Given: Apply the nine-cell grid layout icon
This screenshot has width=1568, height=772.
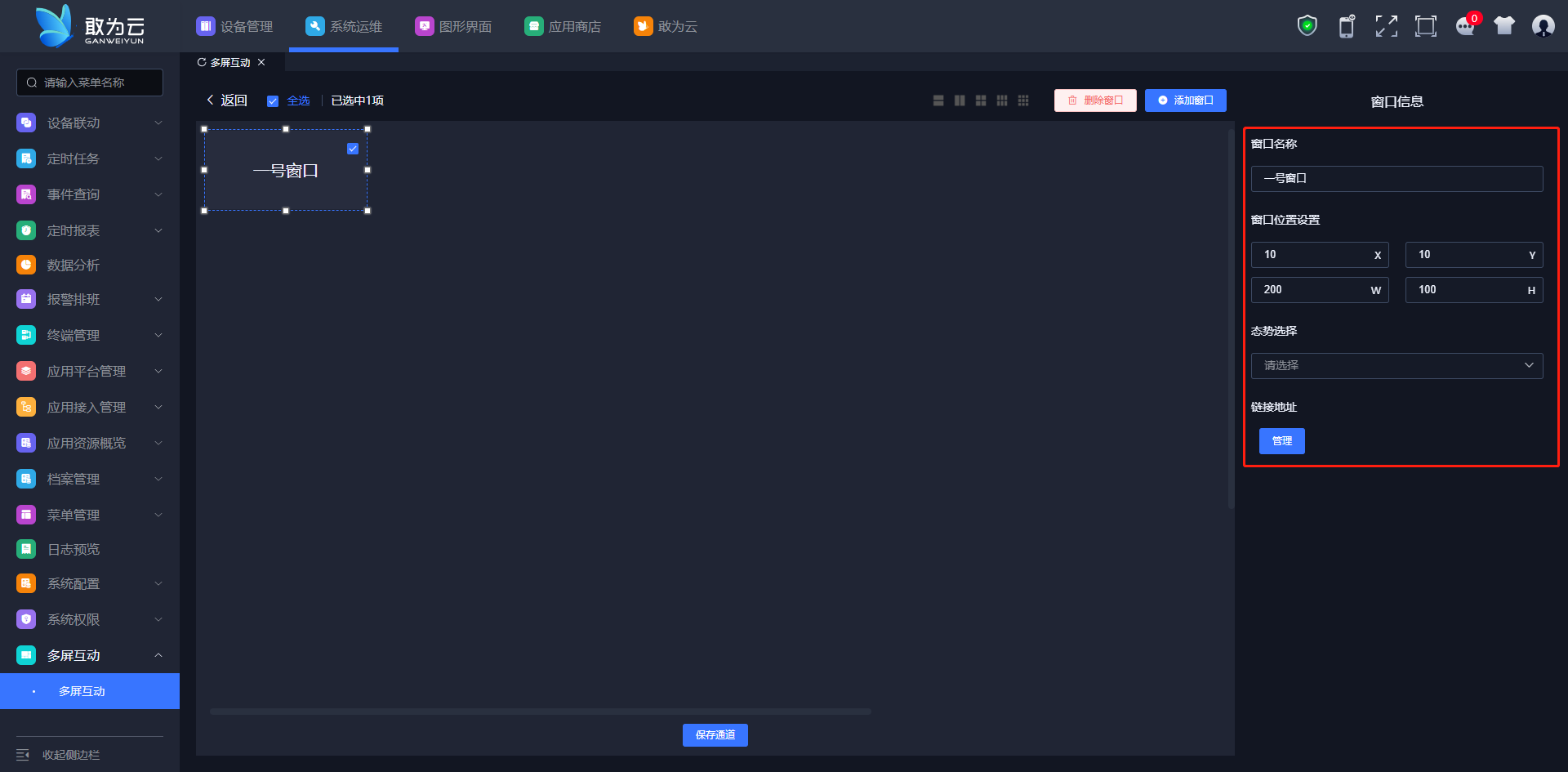Looking at the screenshot, I should pyautogui.click(x=1023, y=100).
